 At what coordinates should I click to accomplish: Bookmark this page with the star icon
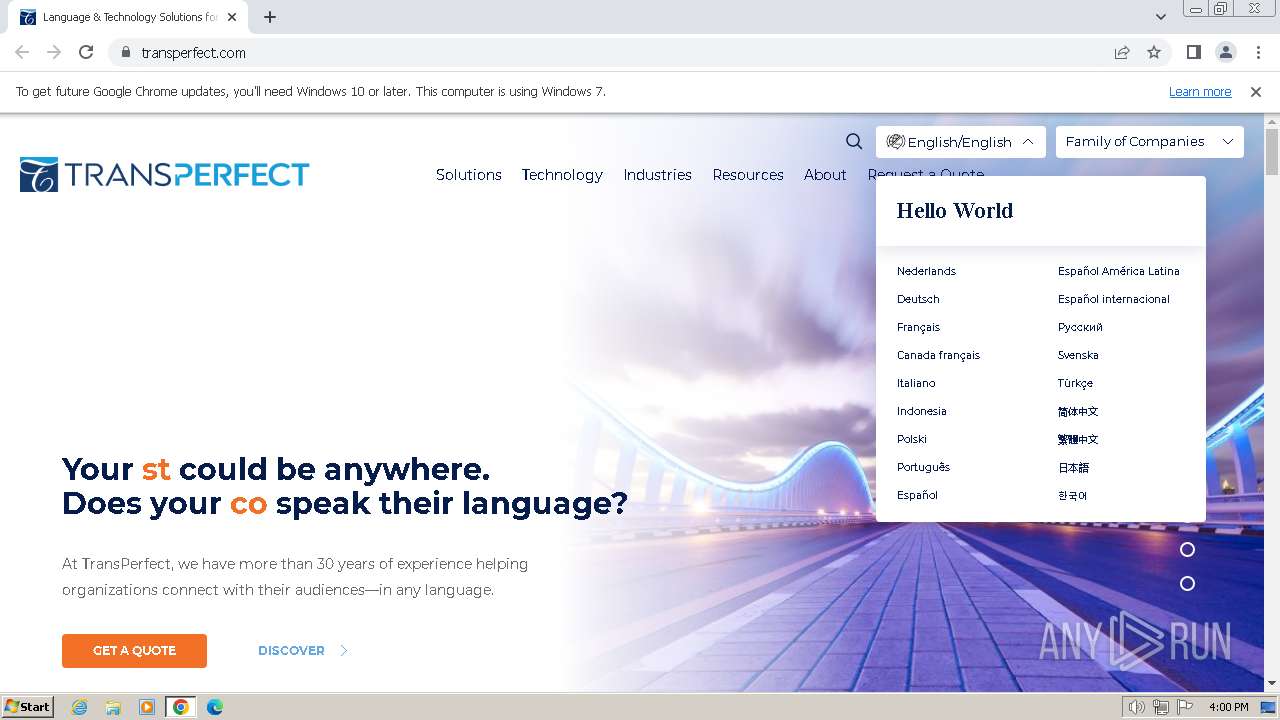pyautogui.click(x=1154, y=52)
